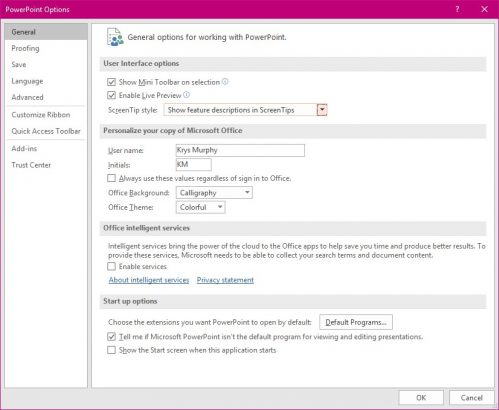Viewport: 499px width, 410px height.
Task: Open the About intelligent services link
Action: click(x=149, y=280)
